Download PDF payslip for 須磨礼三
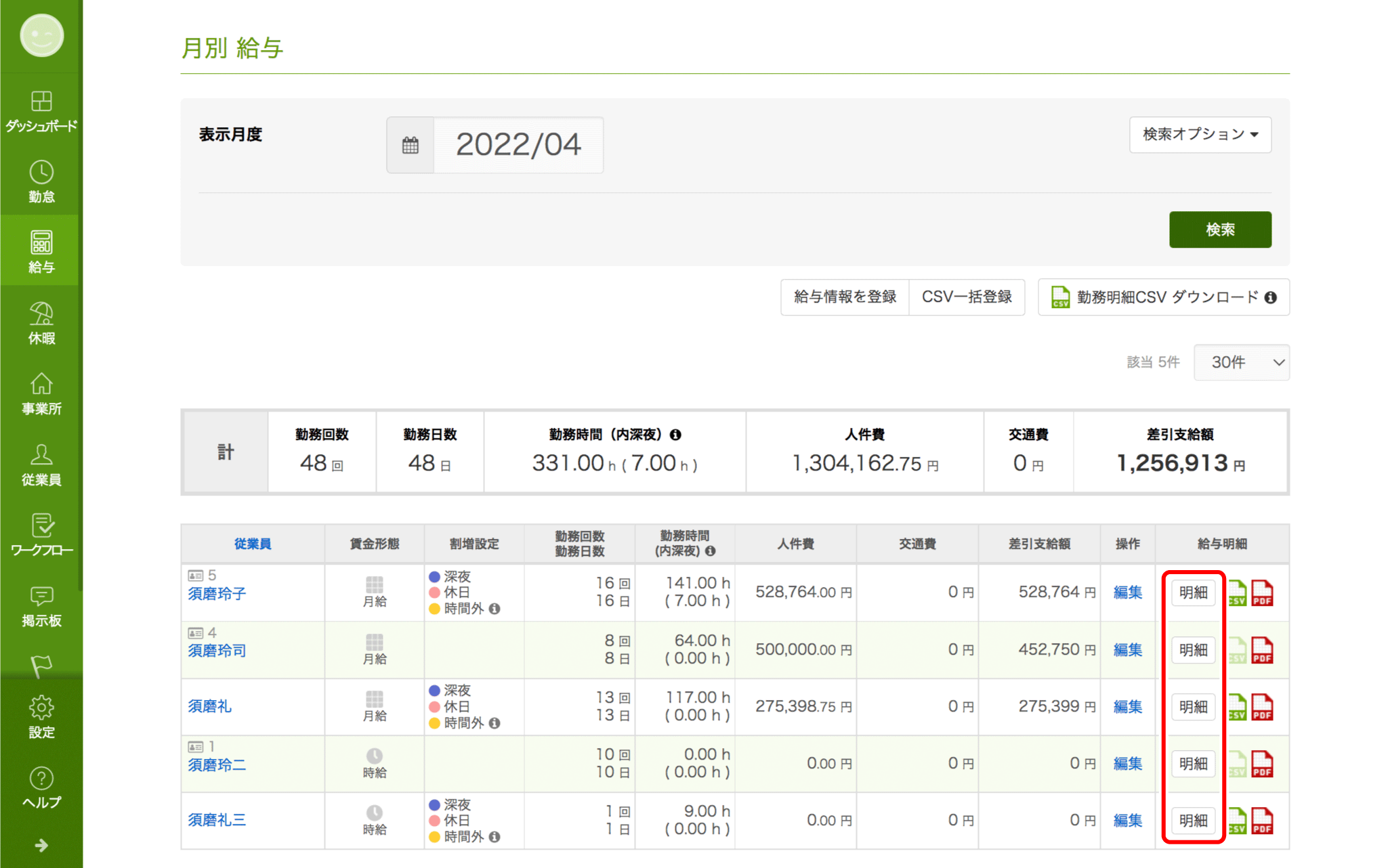1388x868 pixels. 1261,821
